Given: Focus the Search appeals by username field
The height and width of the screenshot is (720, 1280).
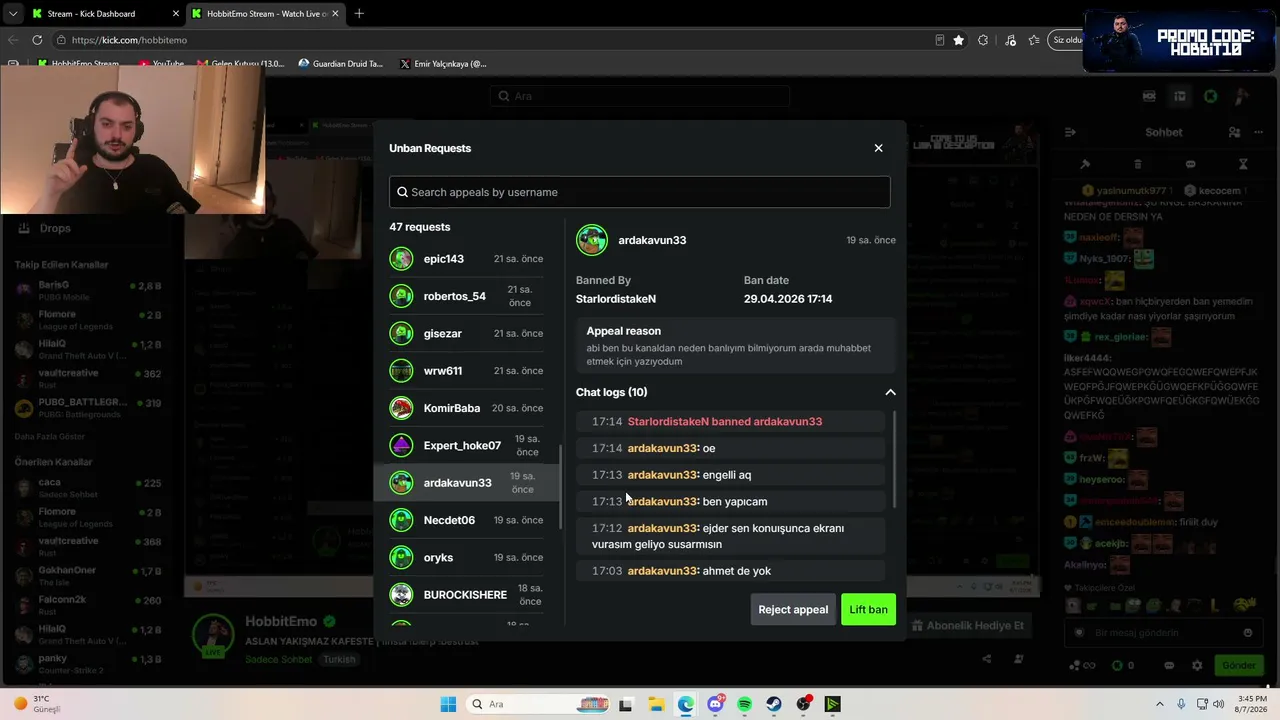Looking at the screenshot, I should (639, 192).
